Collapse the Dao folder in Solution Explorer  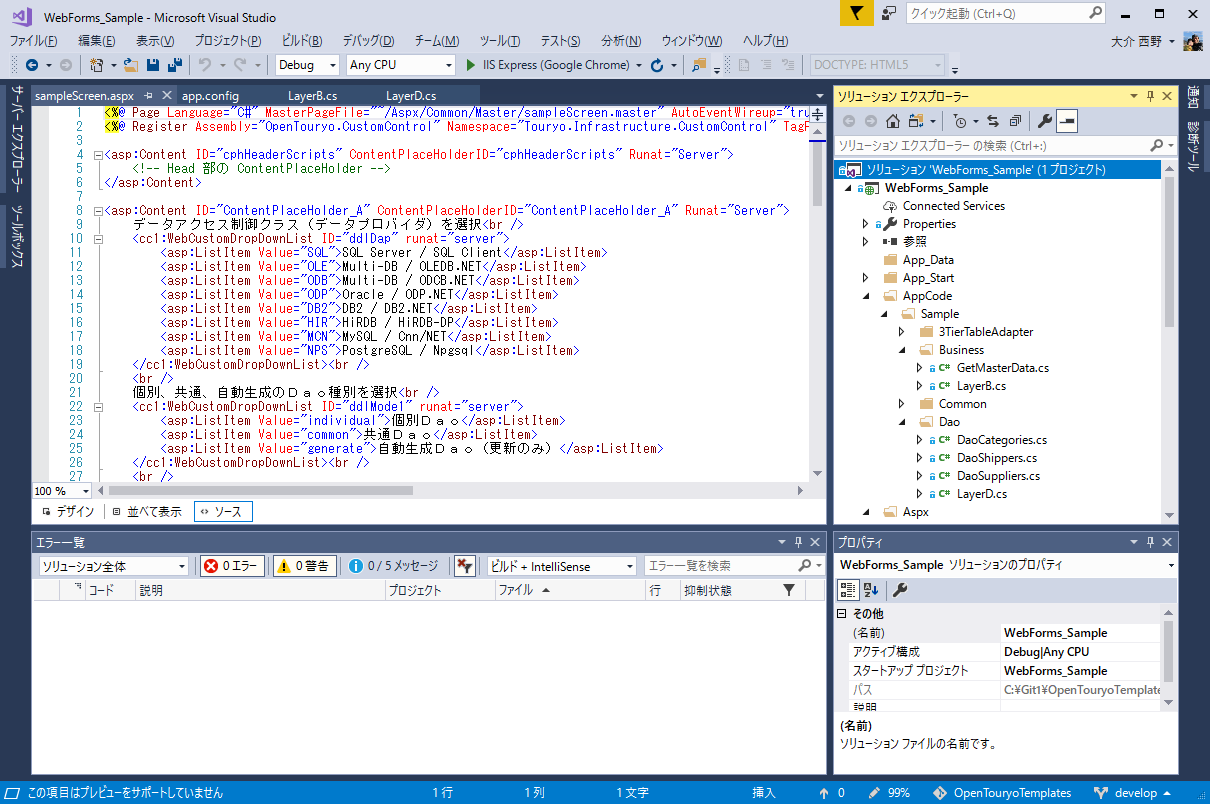[903, 422]
